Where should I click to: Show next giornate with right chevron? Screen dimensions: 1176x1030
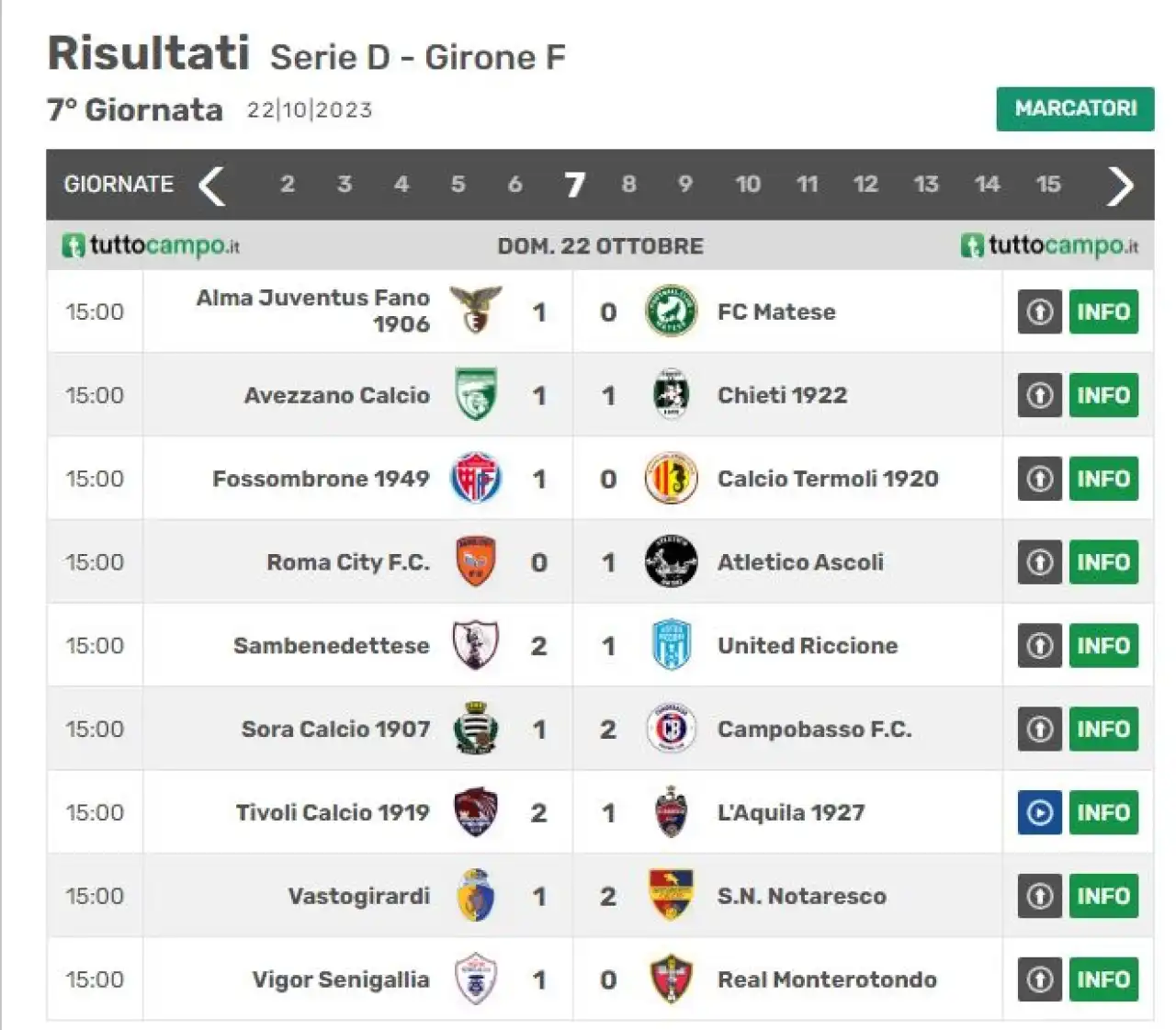[1120, 186]
